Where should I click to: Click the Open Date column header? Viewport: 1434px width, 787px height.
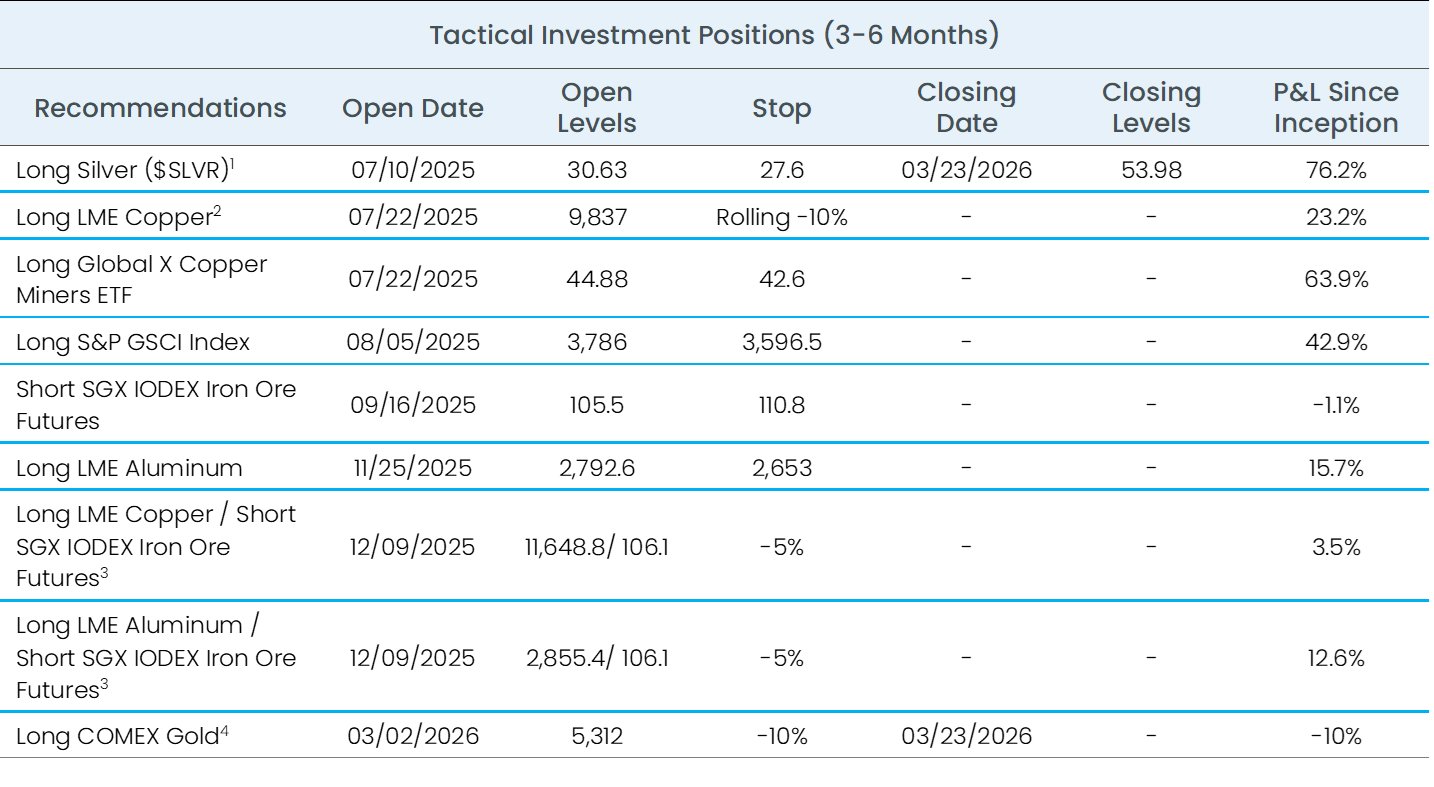click(x=413, y=108)
